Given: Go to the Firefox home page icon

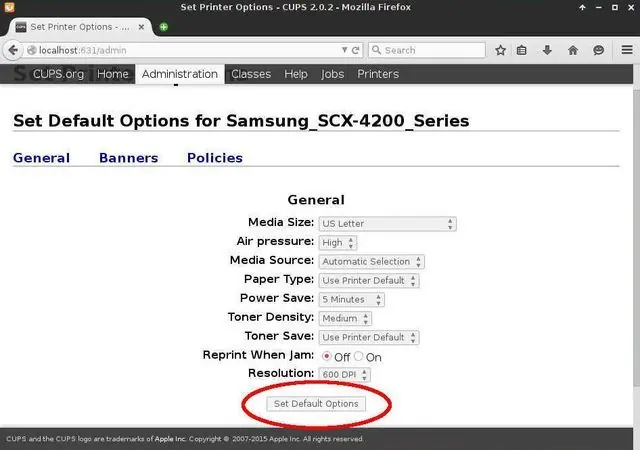Looking at the screenshot, I should [573, 50].
